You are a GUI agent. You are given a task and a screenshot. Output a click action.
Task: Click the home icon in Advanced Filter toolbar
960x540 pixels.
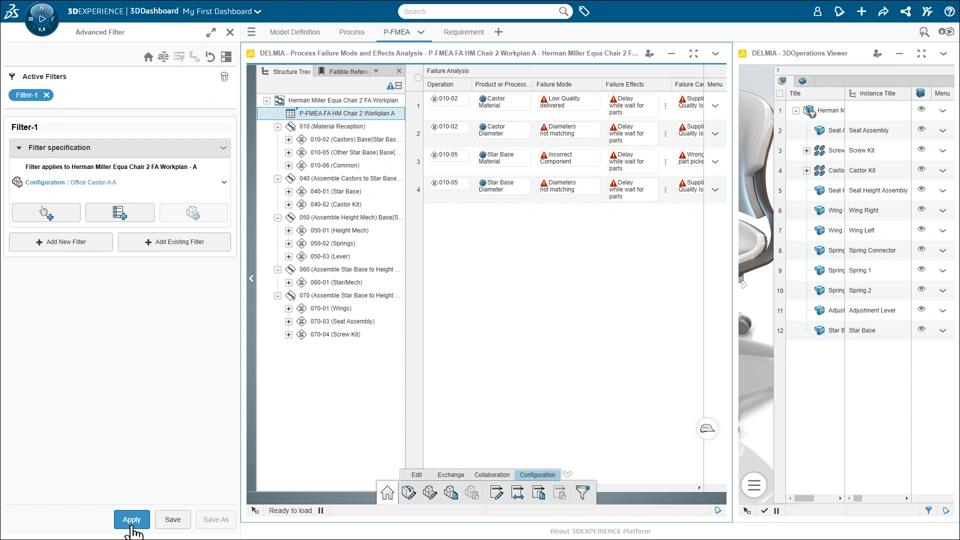[148, 57]
